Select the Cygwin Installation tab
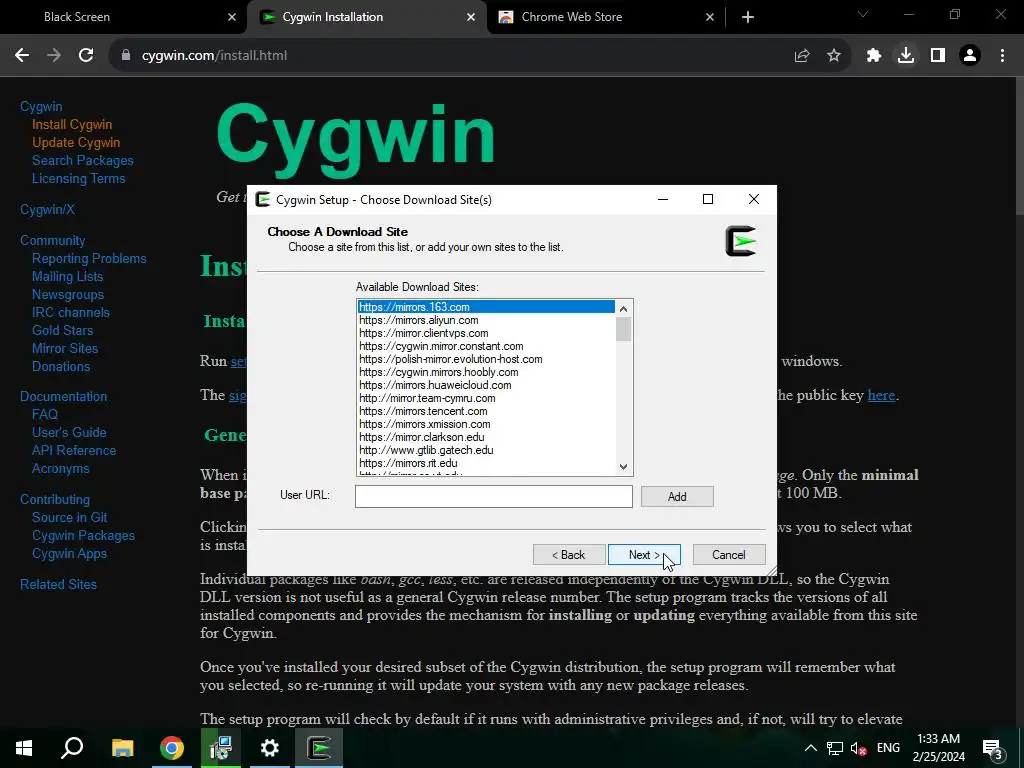The width and height of the screenshot is (1024, 768). click(367, 17)
